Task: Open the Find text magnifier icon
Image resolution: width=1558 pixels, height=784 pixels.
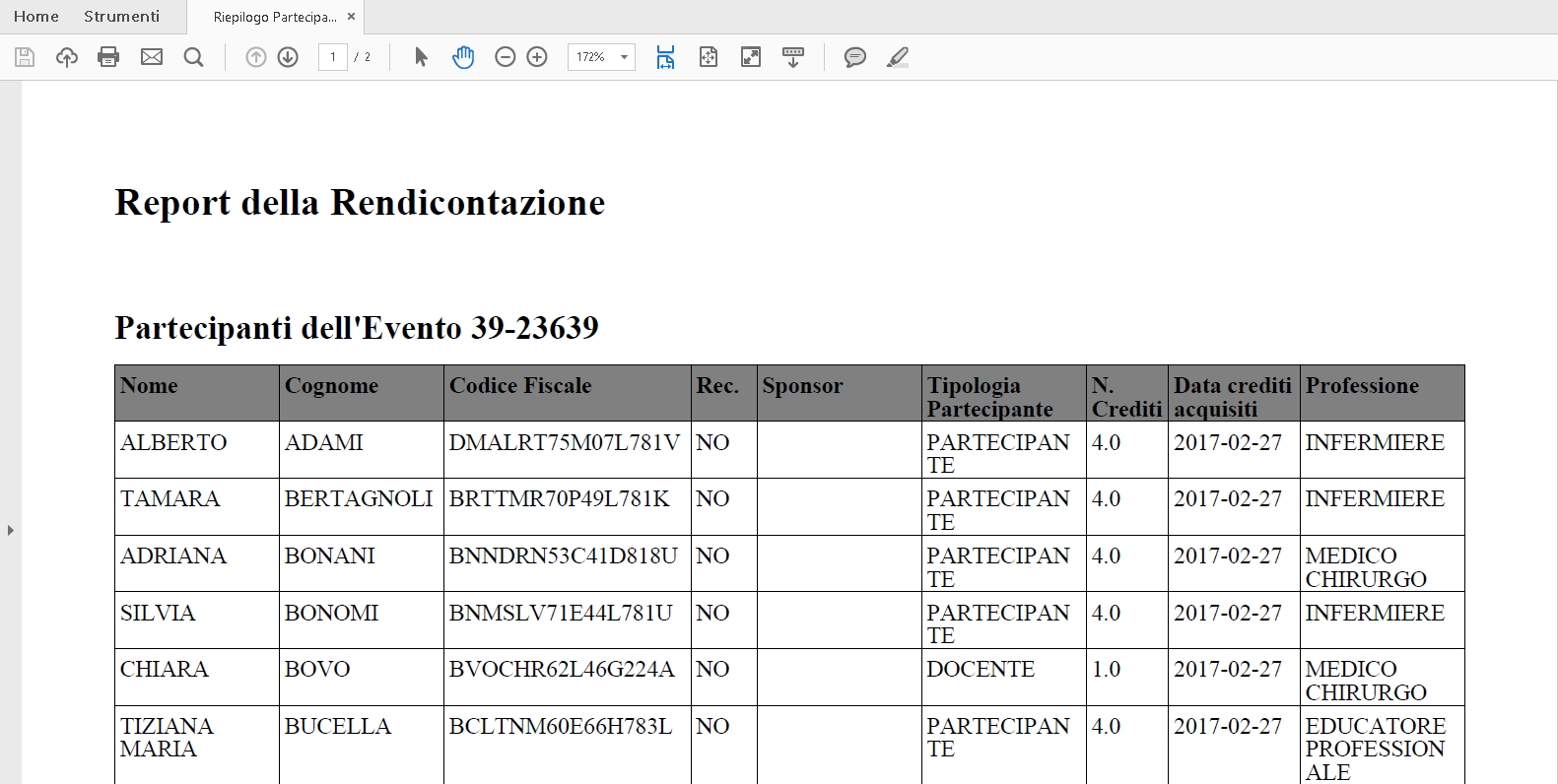Action: point(194,57)
